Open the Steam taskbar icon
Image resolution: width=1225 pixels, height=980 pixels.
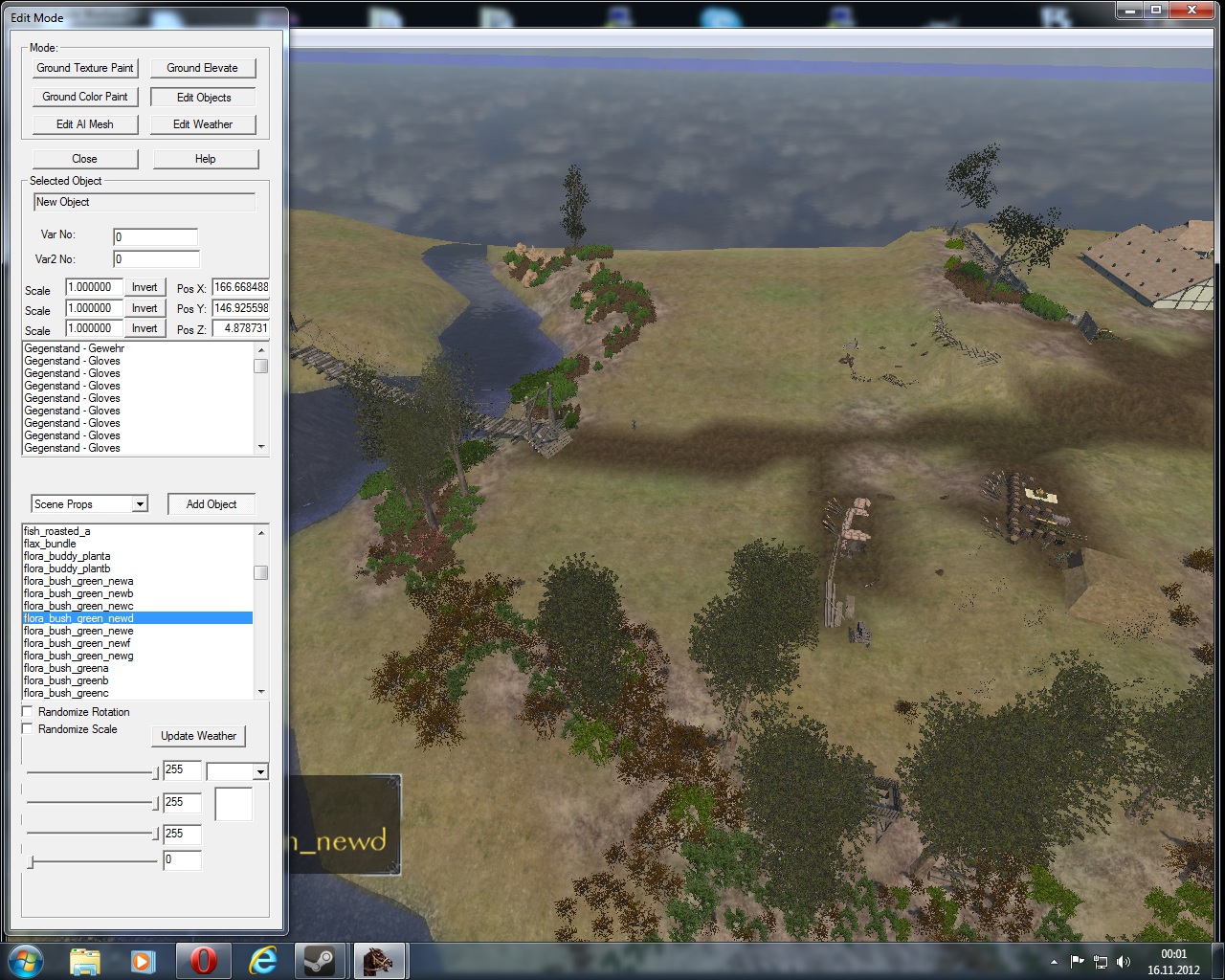coord(320,960)
